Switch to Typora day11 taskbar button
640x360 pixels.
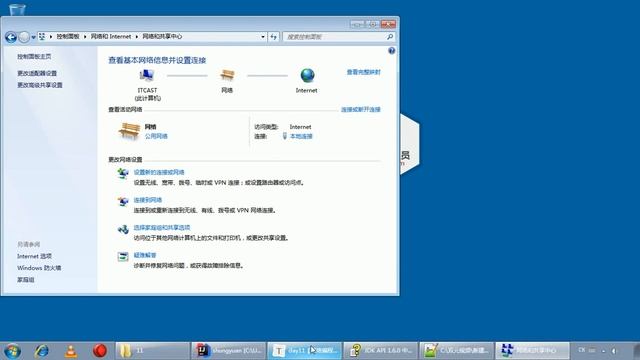click(x=304, y=351)
